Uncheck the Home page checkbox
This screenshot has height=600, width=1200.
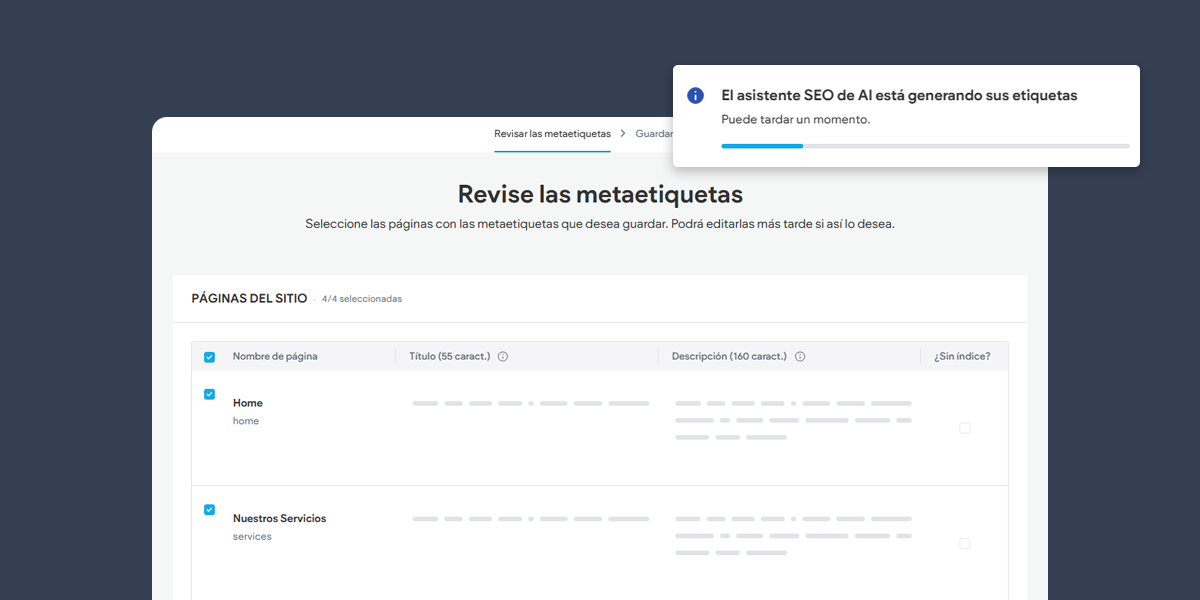click(x=209, y=394)
